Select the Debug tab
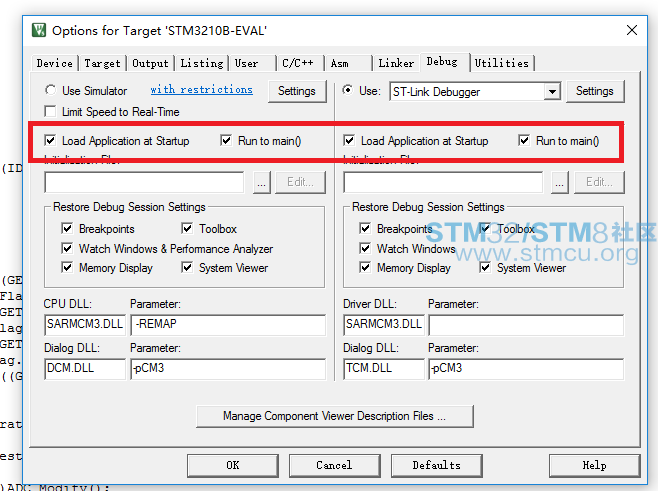 [x=444, y=62]
